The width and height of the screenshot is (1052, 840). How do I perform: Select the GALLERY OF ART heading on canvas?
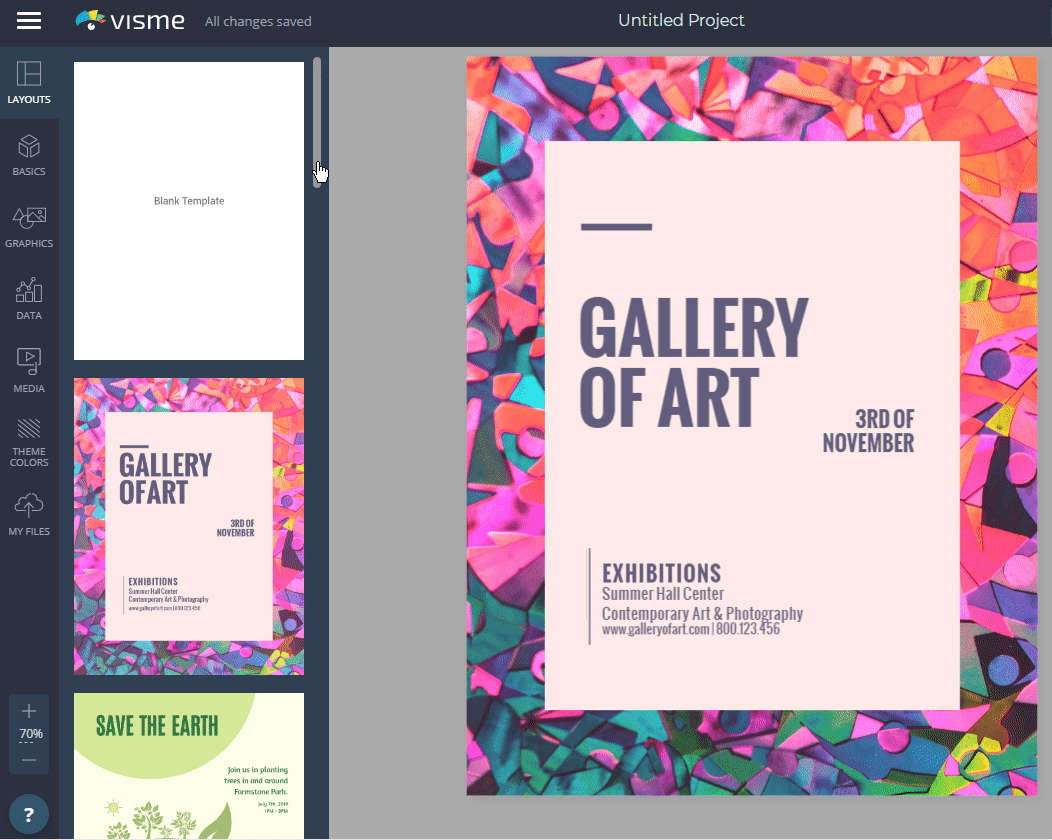[694, 362]
